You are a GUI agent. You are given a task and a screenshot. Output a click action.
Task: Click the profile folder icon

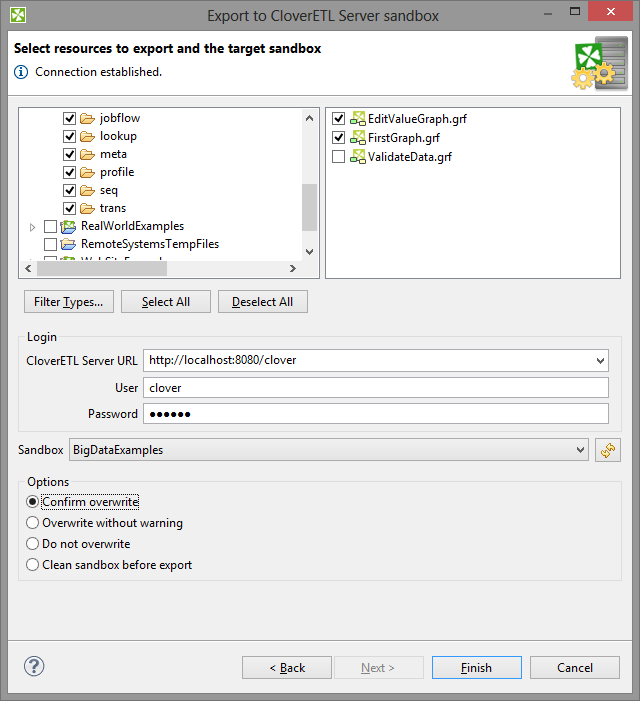88,172
